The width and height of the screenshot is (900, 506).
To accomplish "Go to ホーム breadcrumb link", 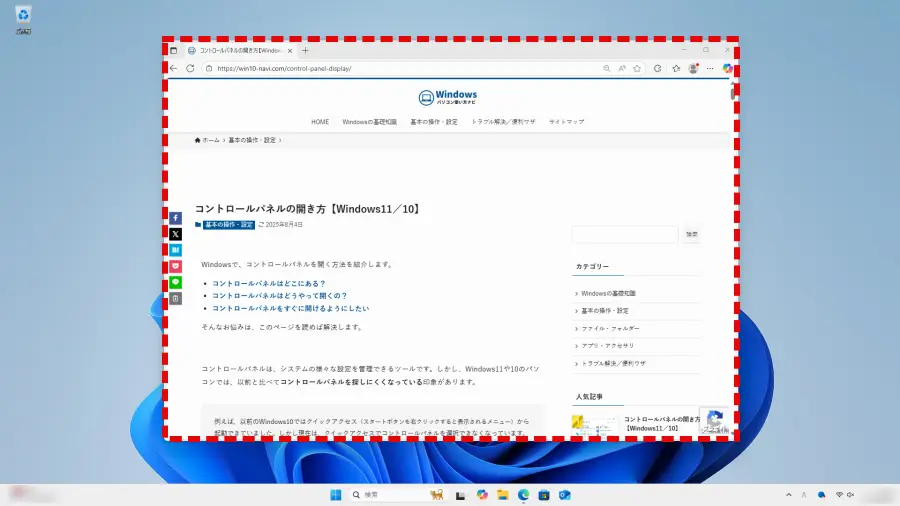I will [207, 140].
